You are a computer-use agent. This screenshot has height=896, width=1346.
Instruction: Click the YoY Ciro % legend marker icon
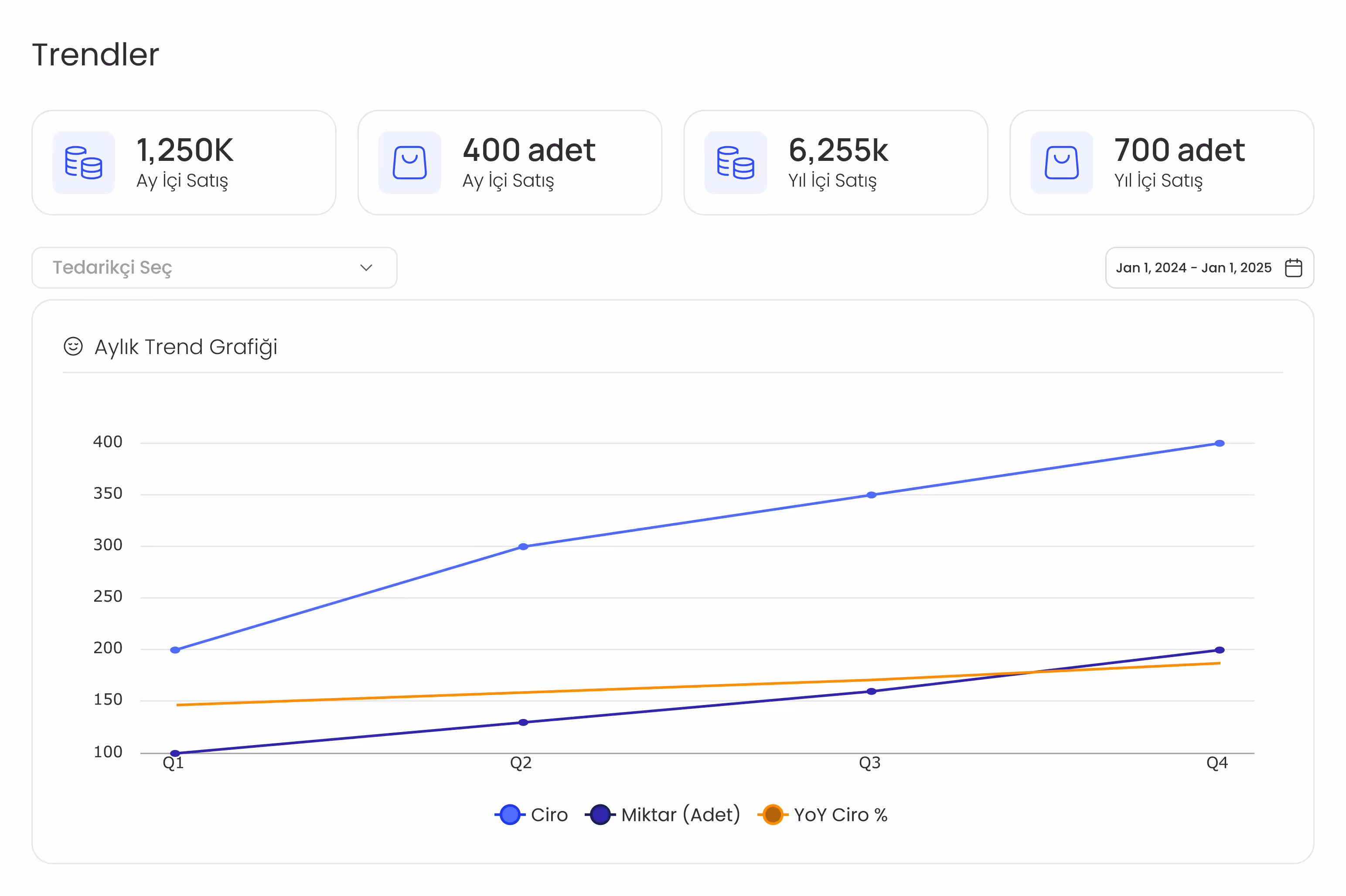coord(774,814)
